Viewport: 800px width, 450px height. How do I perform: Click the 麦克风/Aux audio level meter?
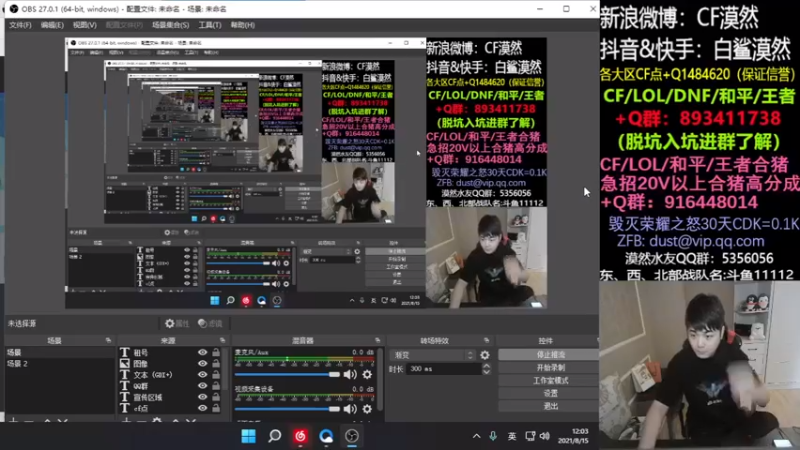coord(305,360)
